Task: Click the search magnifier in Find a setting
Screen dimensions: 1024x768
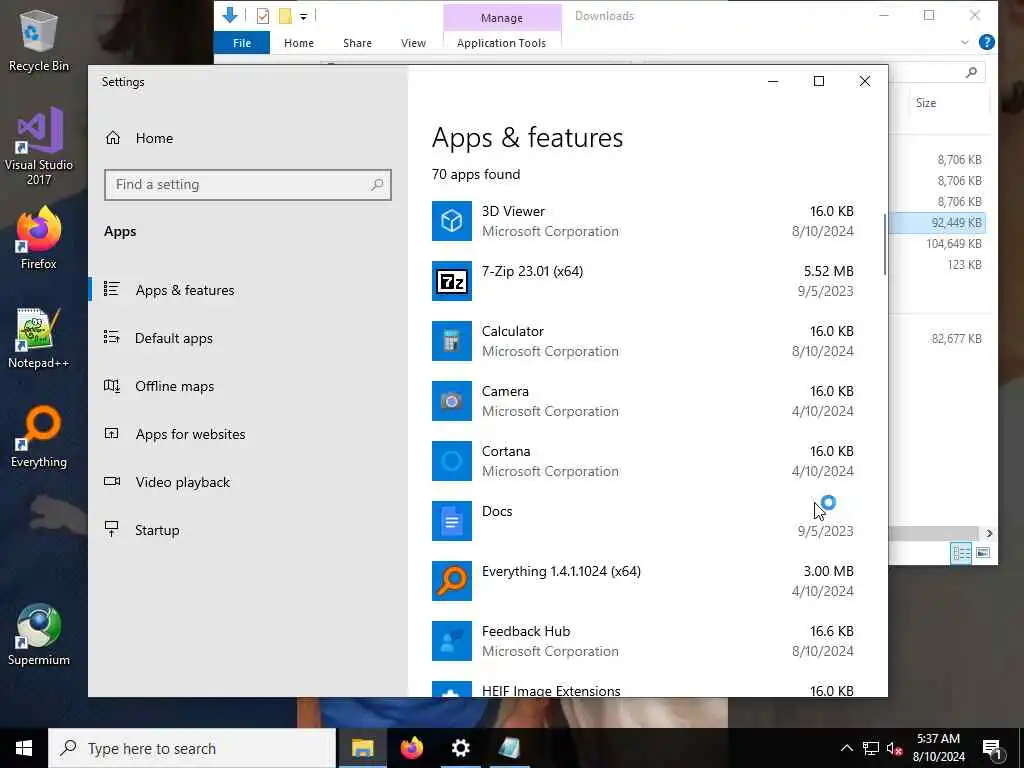Action: 377,185
